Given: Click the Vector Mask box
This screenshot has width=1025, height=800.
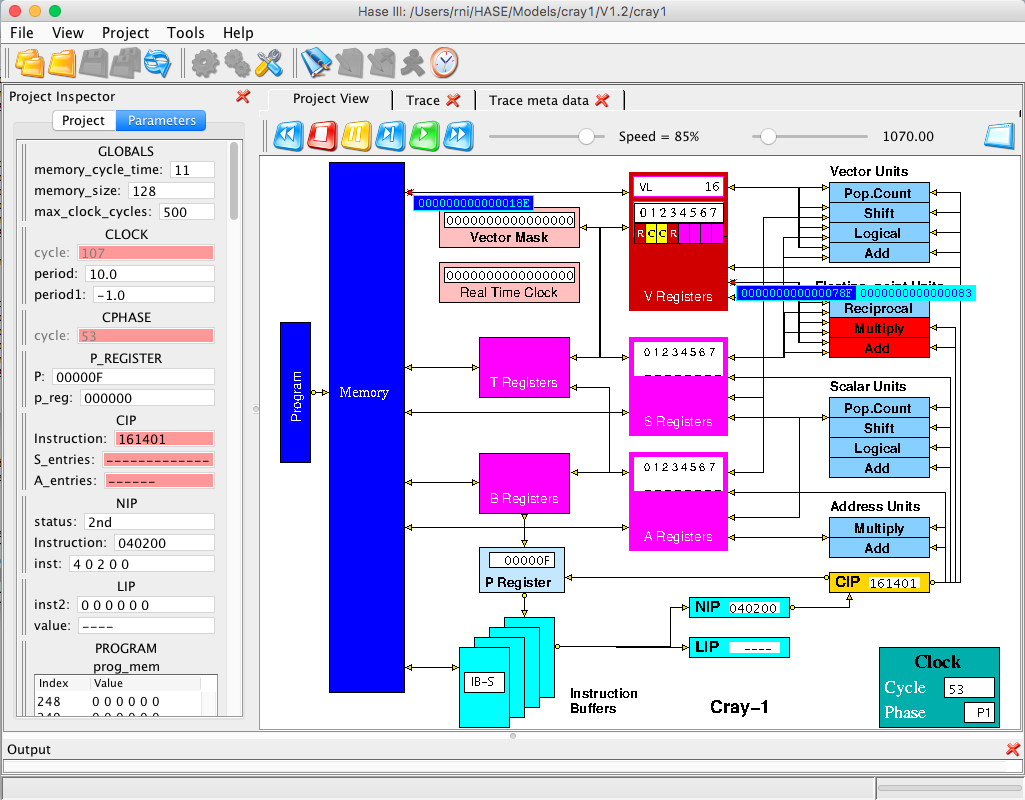Looking at the screenshot, I should coord(509,227).
